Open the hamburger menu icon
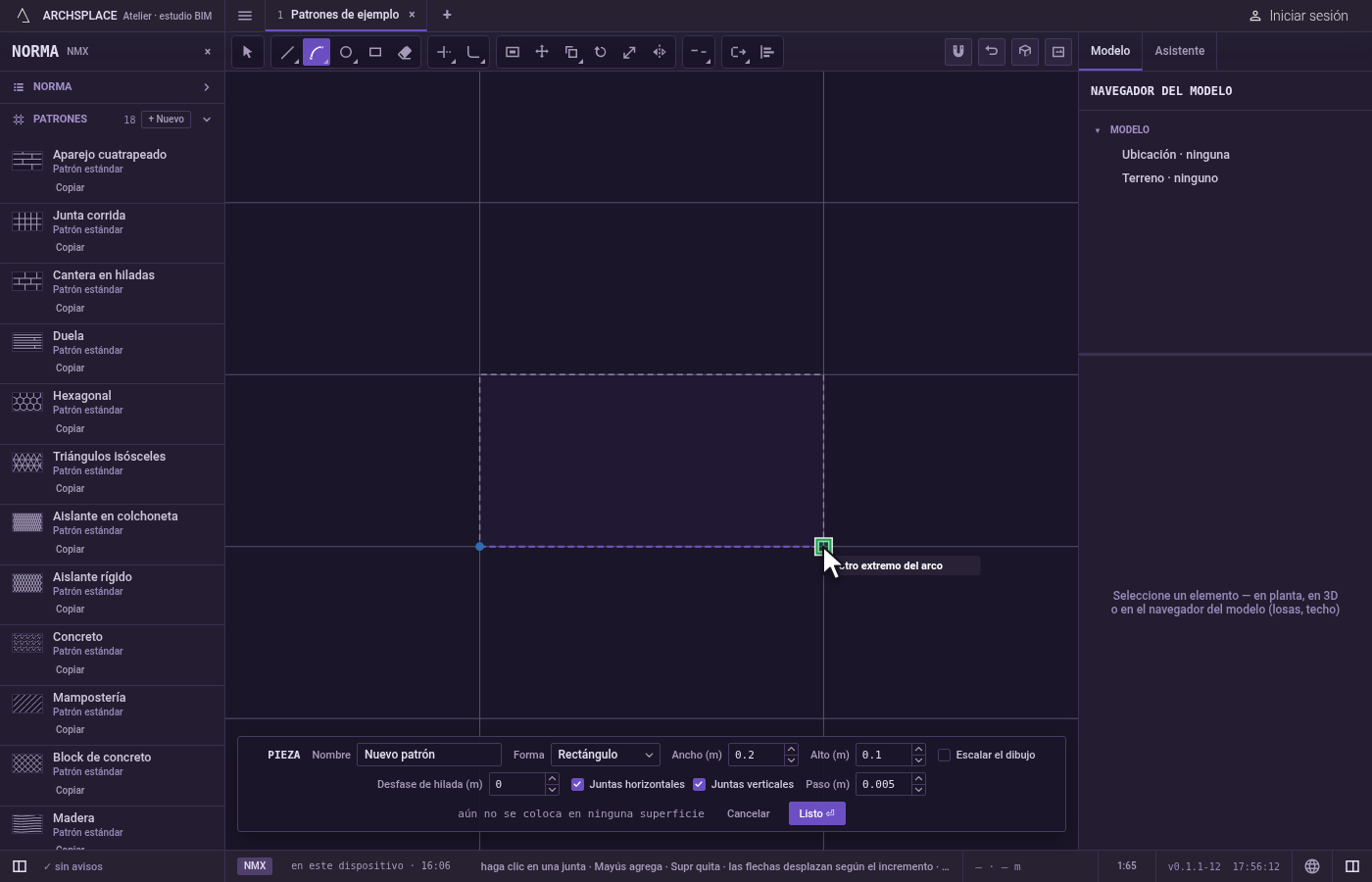This screenshot has height=882, width=1372. 245,15
